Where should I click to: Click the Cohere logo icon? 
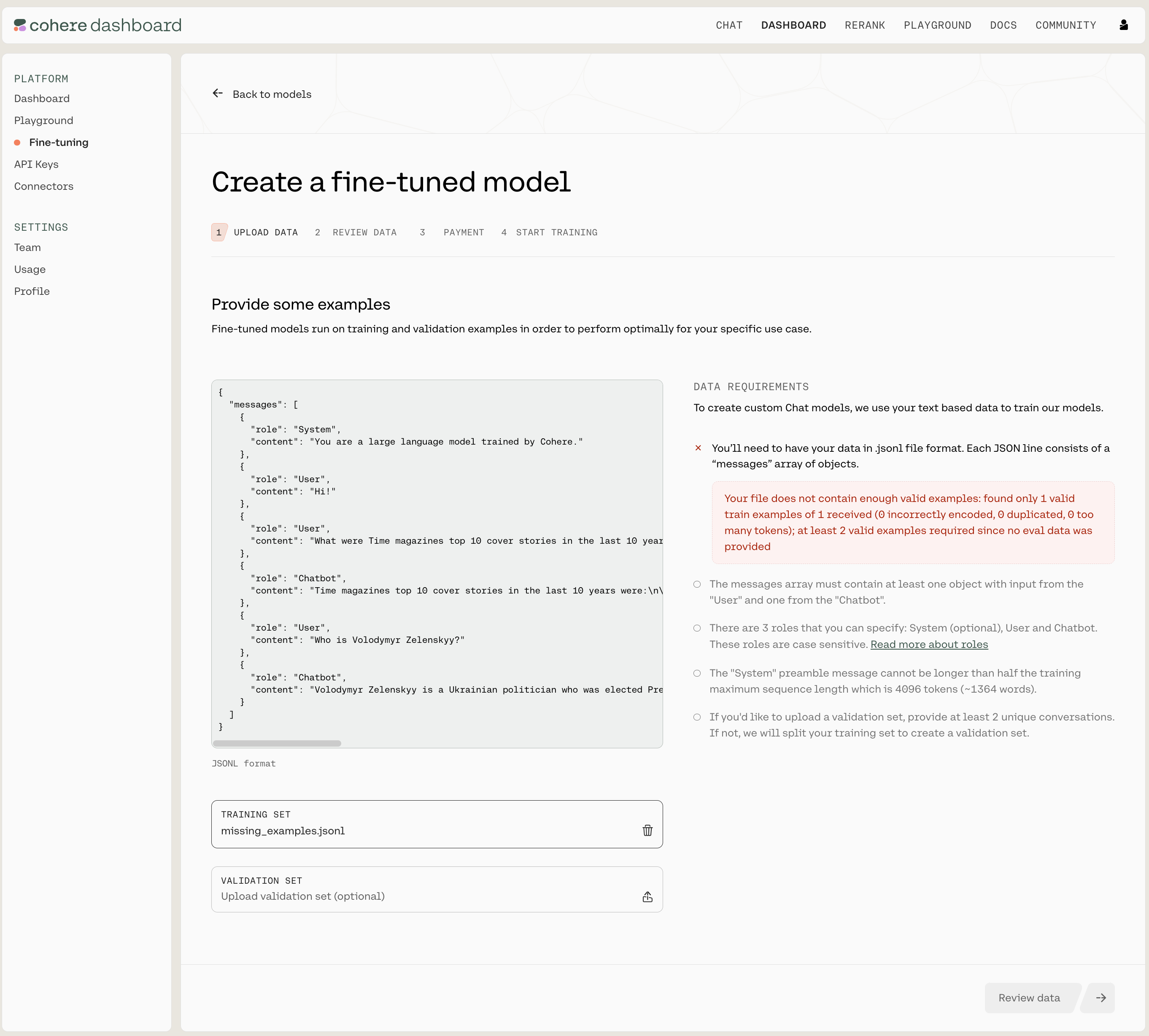20,25
